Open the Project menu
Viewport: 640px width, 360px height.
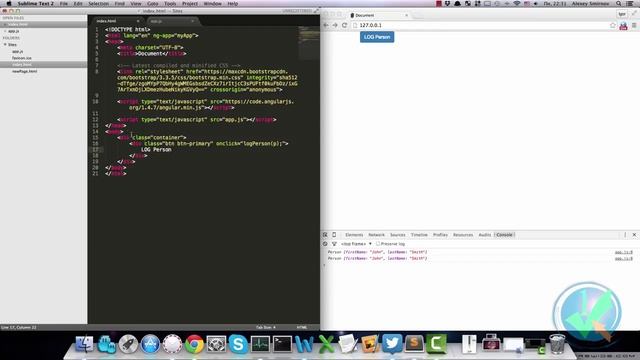pyautogui.click(x=190, y=4)
